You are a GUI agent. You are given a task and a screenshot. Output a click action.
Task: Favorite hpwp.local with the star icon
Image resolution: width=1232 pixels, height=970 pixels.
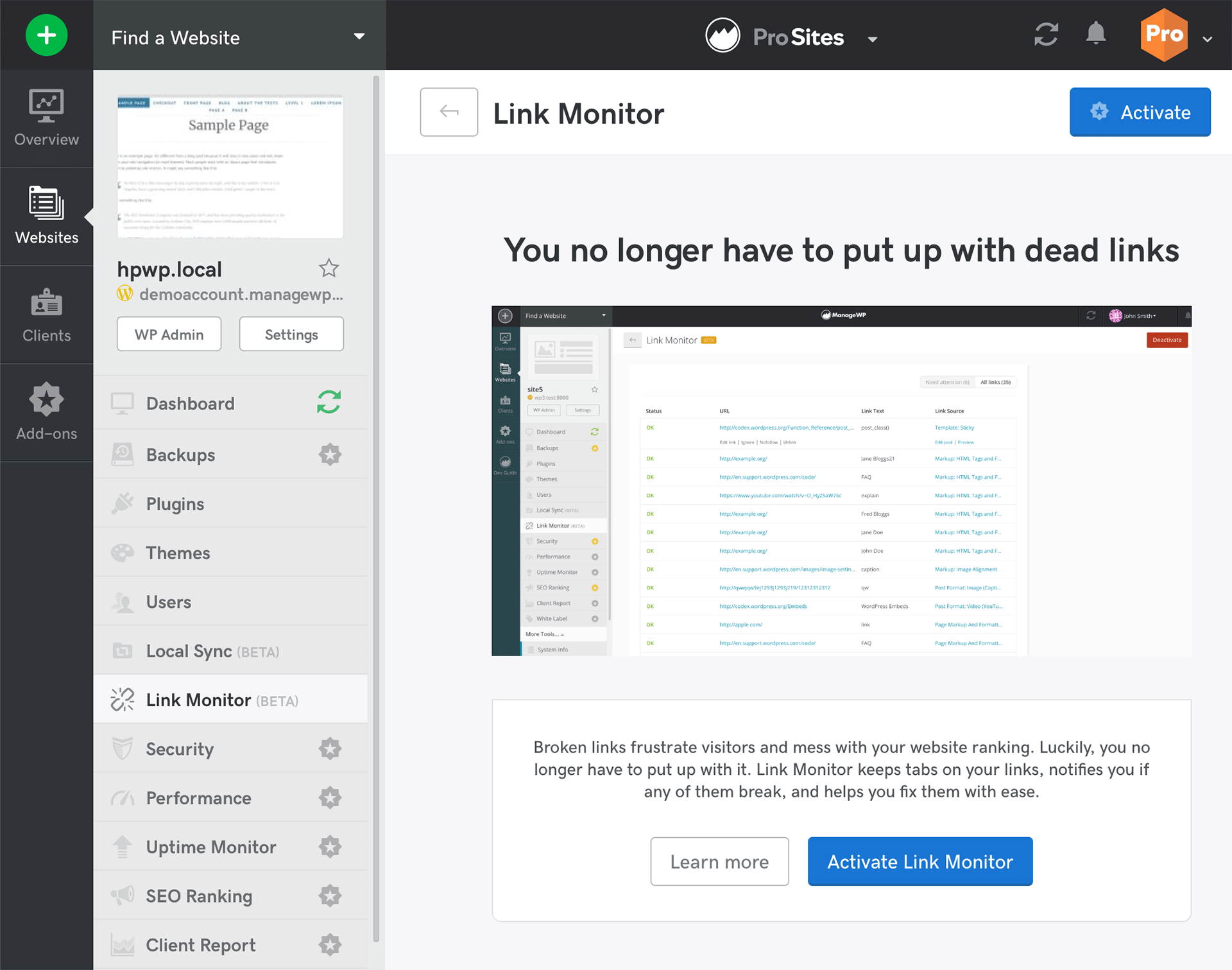tap(329, 268)
